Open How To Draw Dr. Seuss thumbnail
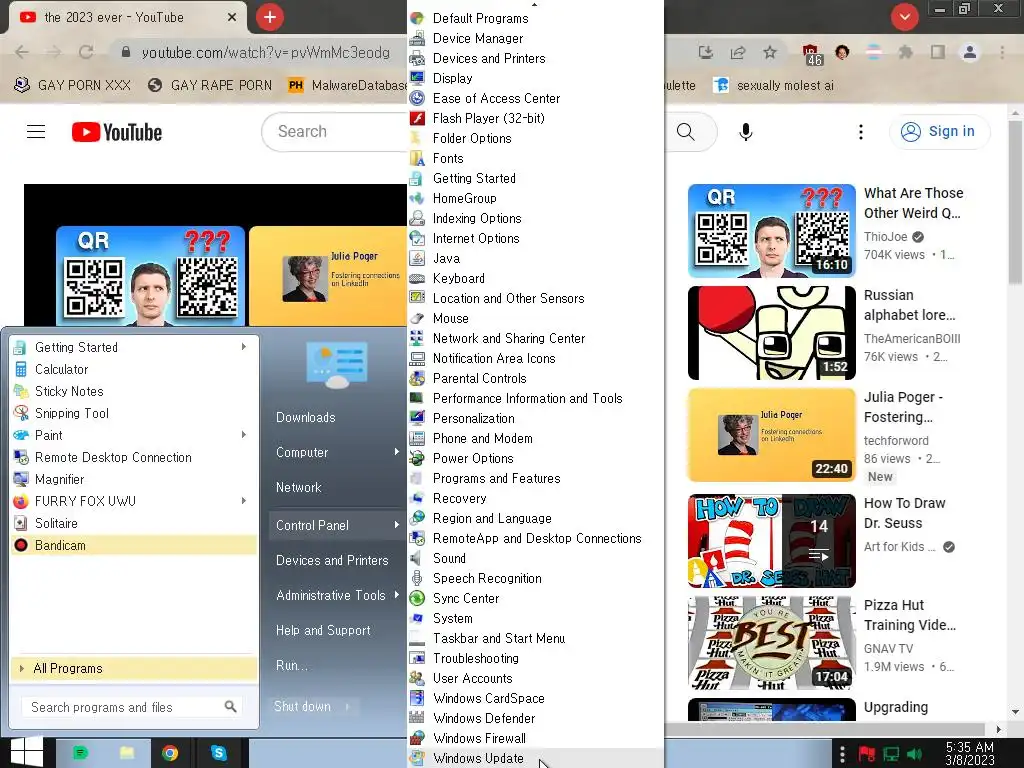 point(771,541)
